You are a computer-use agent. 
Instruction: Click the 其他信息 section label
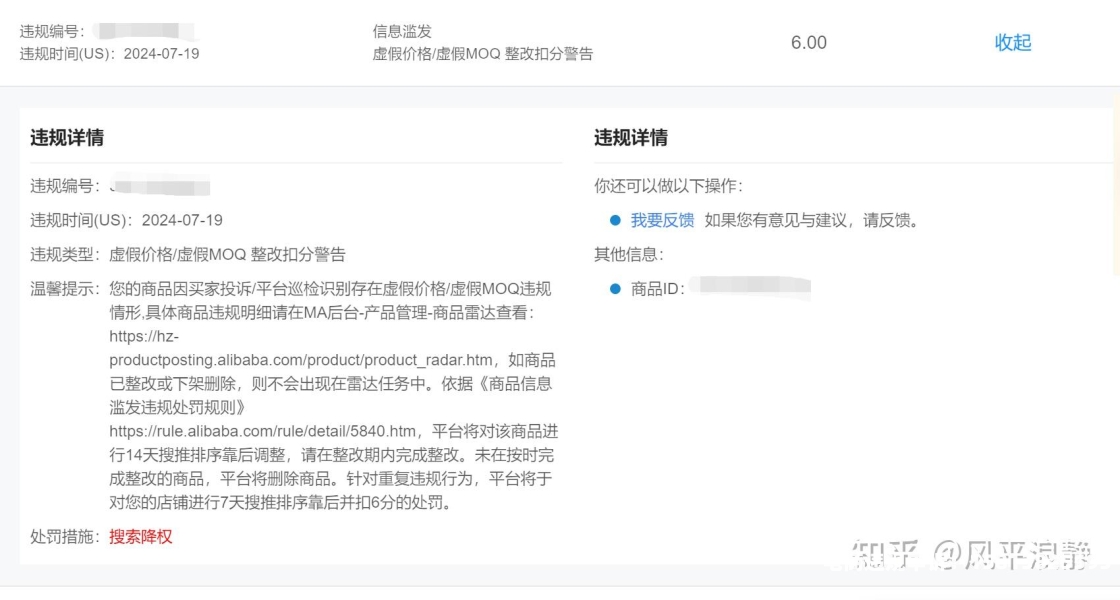pos(628,254)
